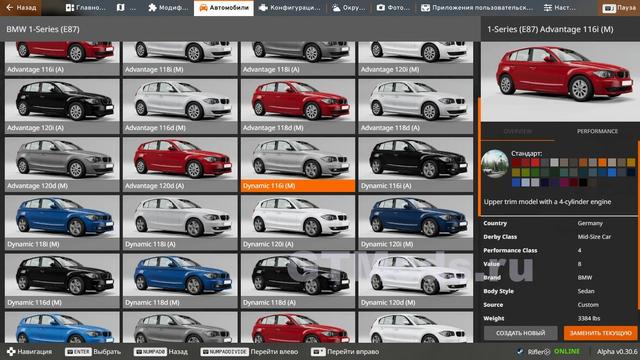Pick the black Dynamic 116d (M) car
The image size is (640, 360).
pos(62,281)
